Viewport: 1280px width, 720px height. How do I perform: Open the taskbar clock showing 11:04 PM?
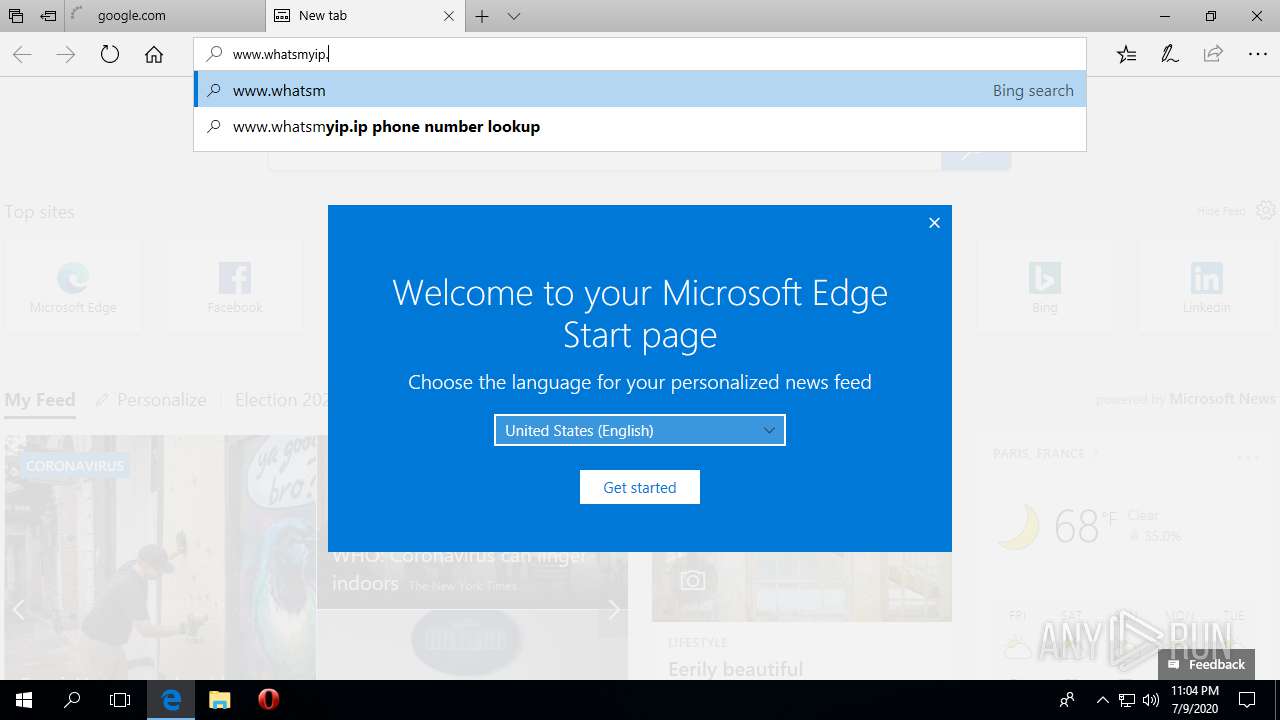(1195, 700)
